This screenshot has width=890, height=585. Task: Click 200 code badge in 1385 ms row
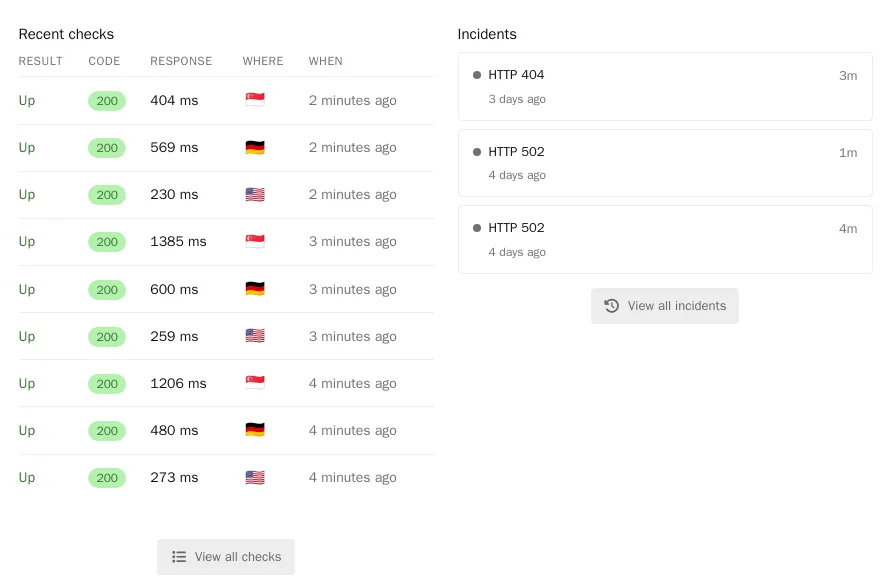coord(107,242)
